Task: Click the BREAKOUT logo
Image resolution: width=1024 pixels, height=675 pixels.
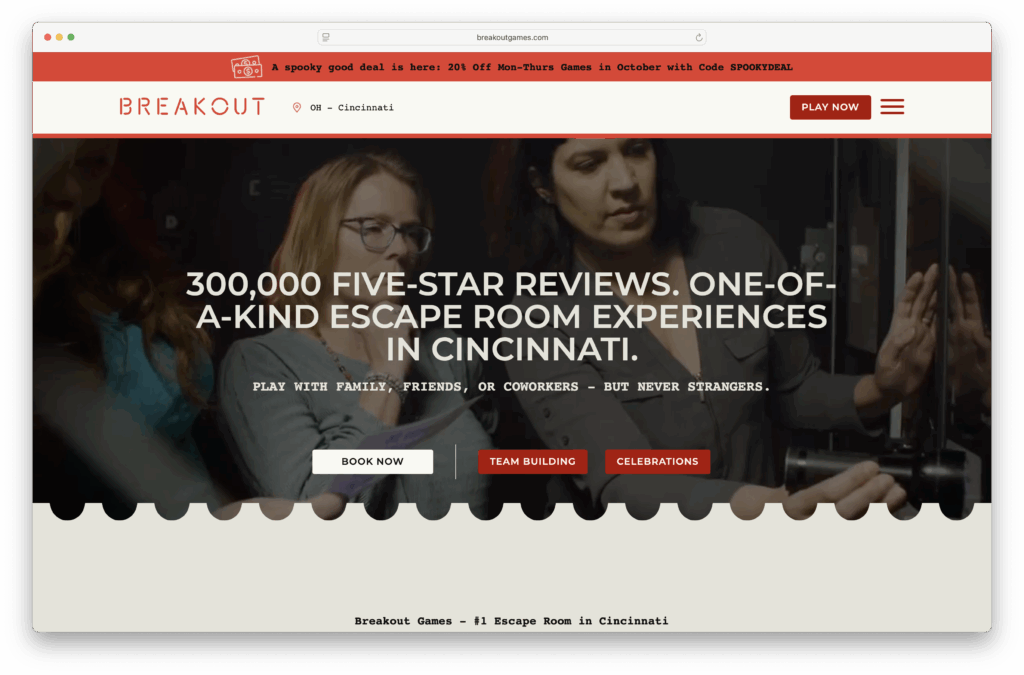Action: click(x=192, y=107)
